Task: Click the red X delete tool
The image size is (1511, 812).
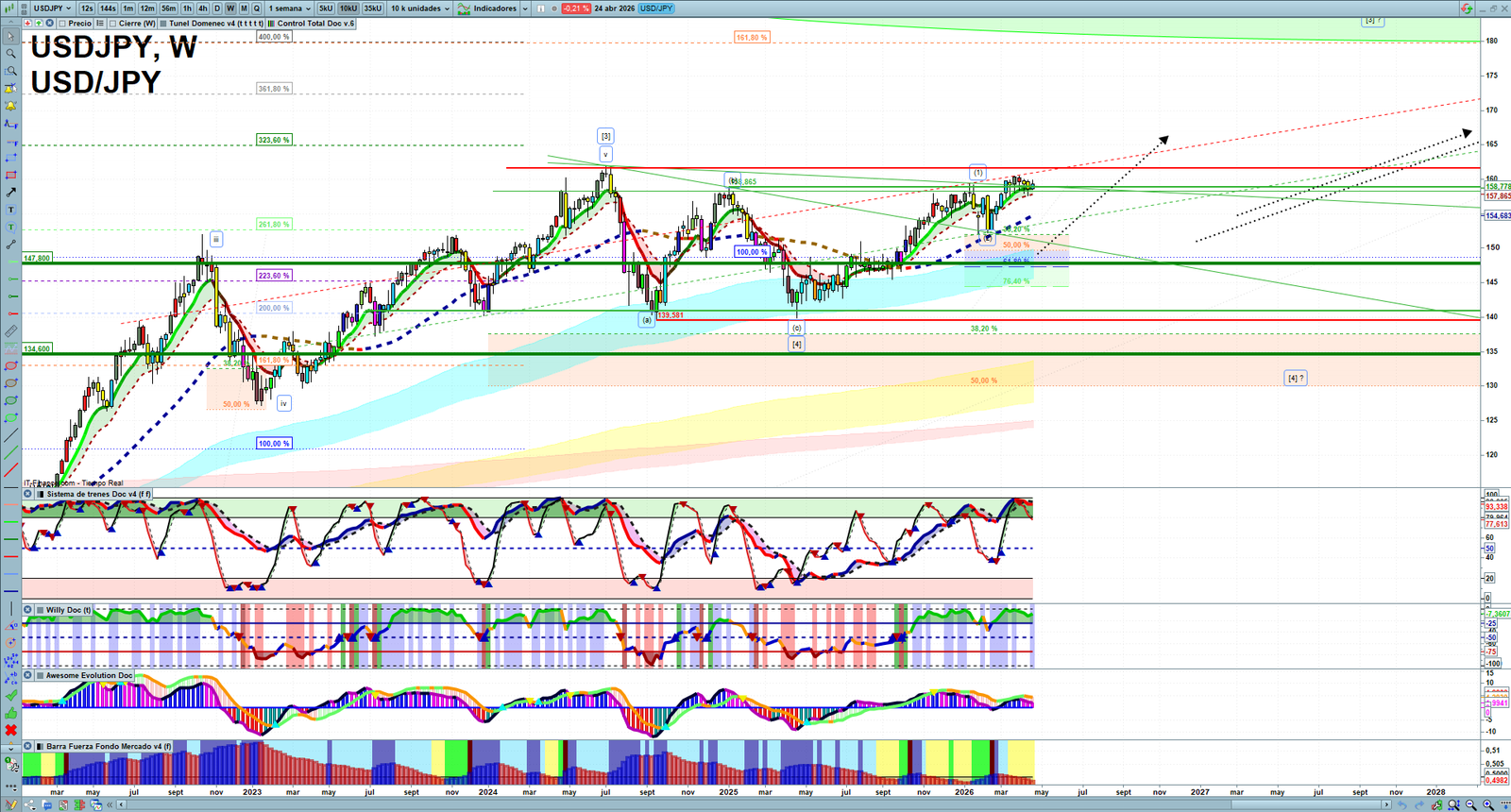Action: [10, 730]
